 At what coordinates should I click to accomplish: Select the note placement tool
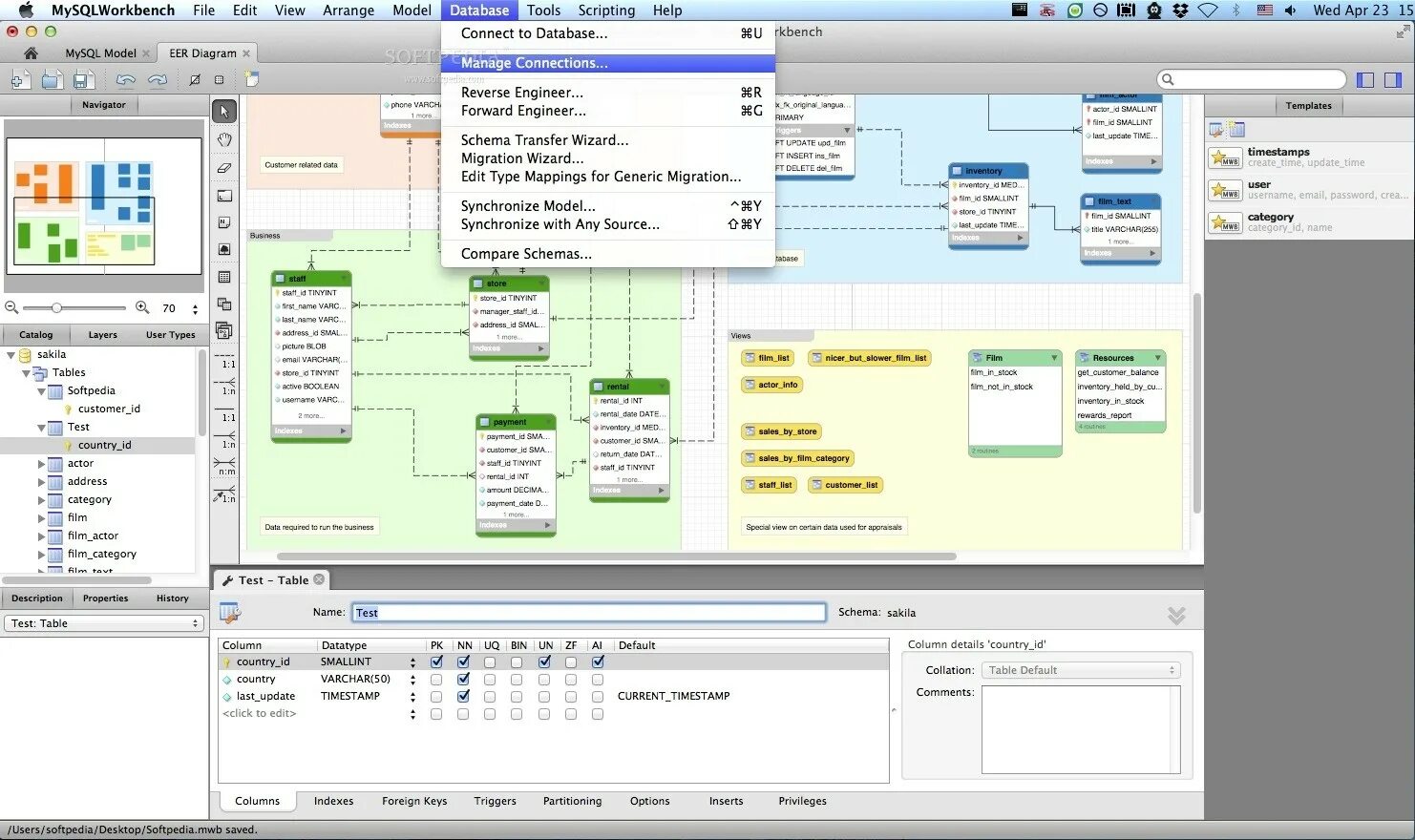coord(224,222)
